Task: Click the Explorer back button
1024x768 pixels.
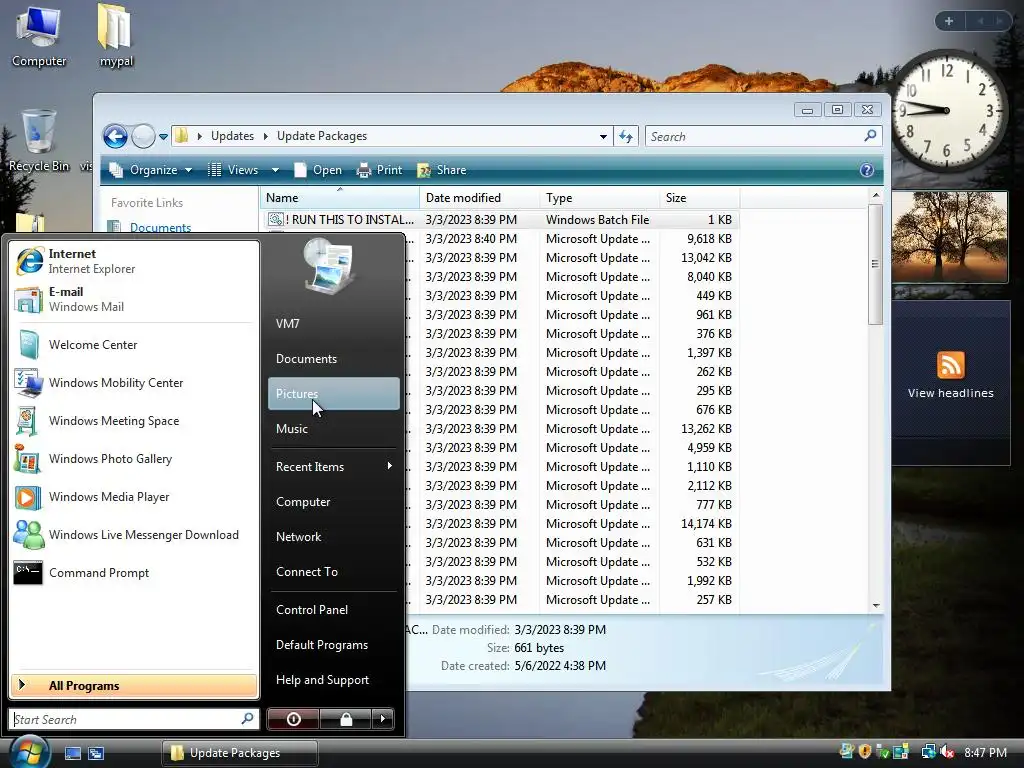Action: coord(116,136)
